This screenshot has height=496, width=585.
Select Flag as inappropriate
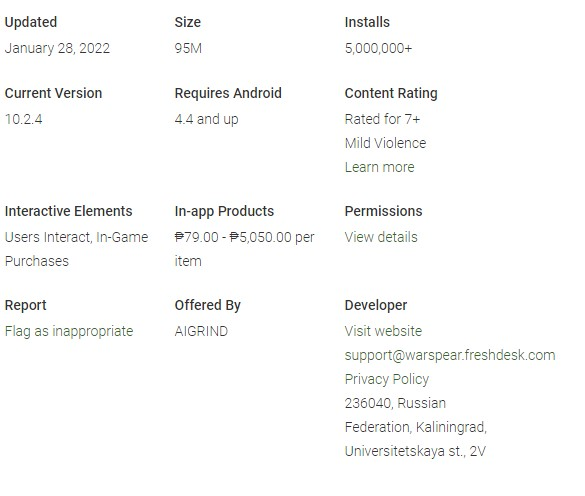69,331
